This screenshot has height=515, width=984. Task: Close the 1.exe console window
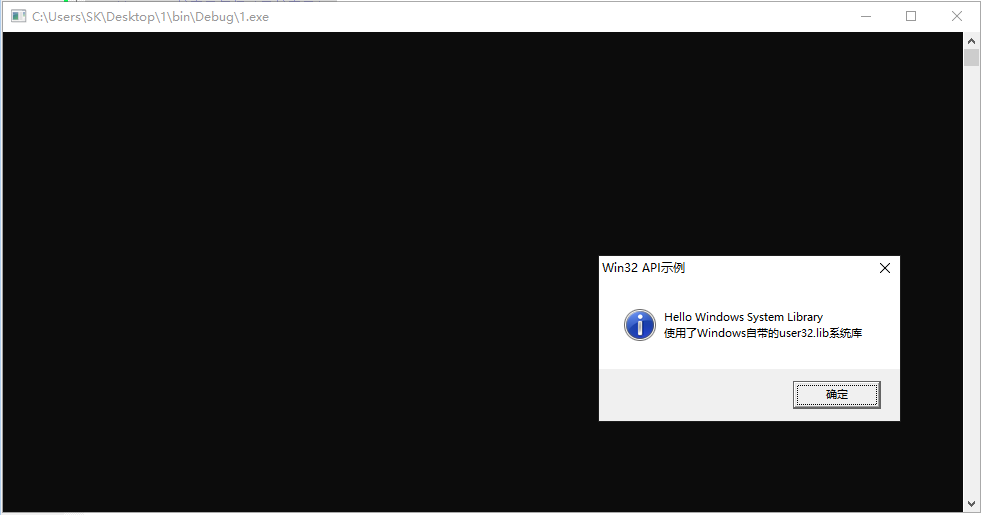[957, 16]
